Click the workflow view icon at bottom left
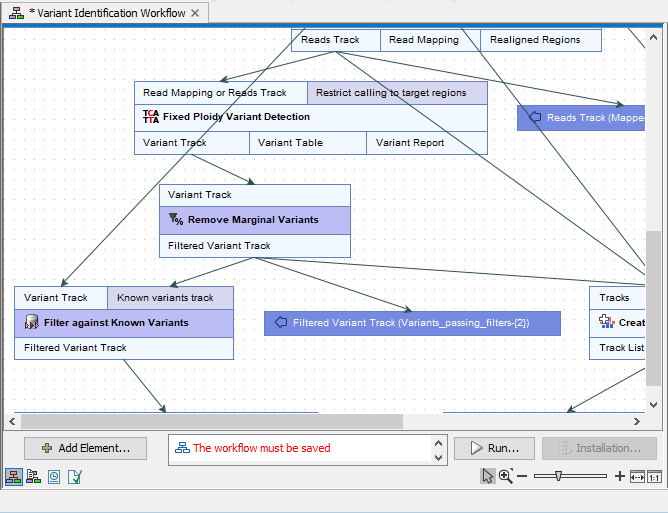 14,477
